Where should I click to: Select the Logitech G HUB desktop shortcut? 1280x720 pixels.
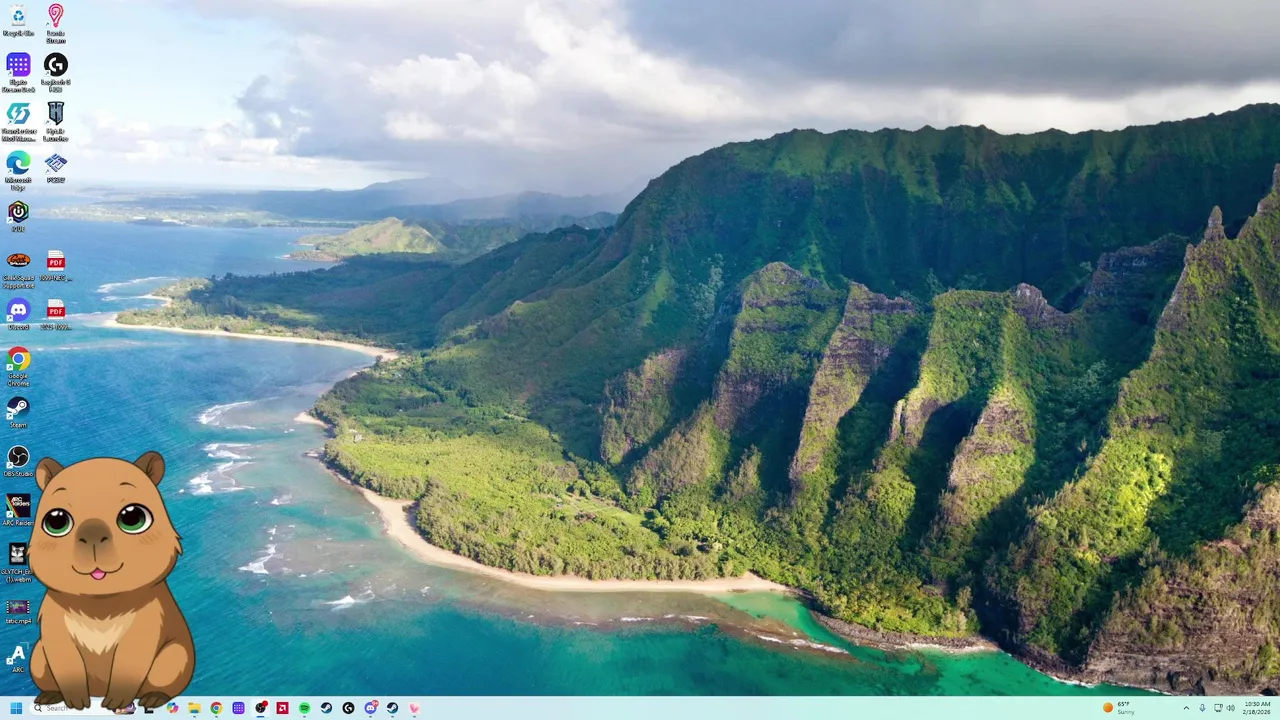pos(55,72)
